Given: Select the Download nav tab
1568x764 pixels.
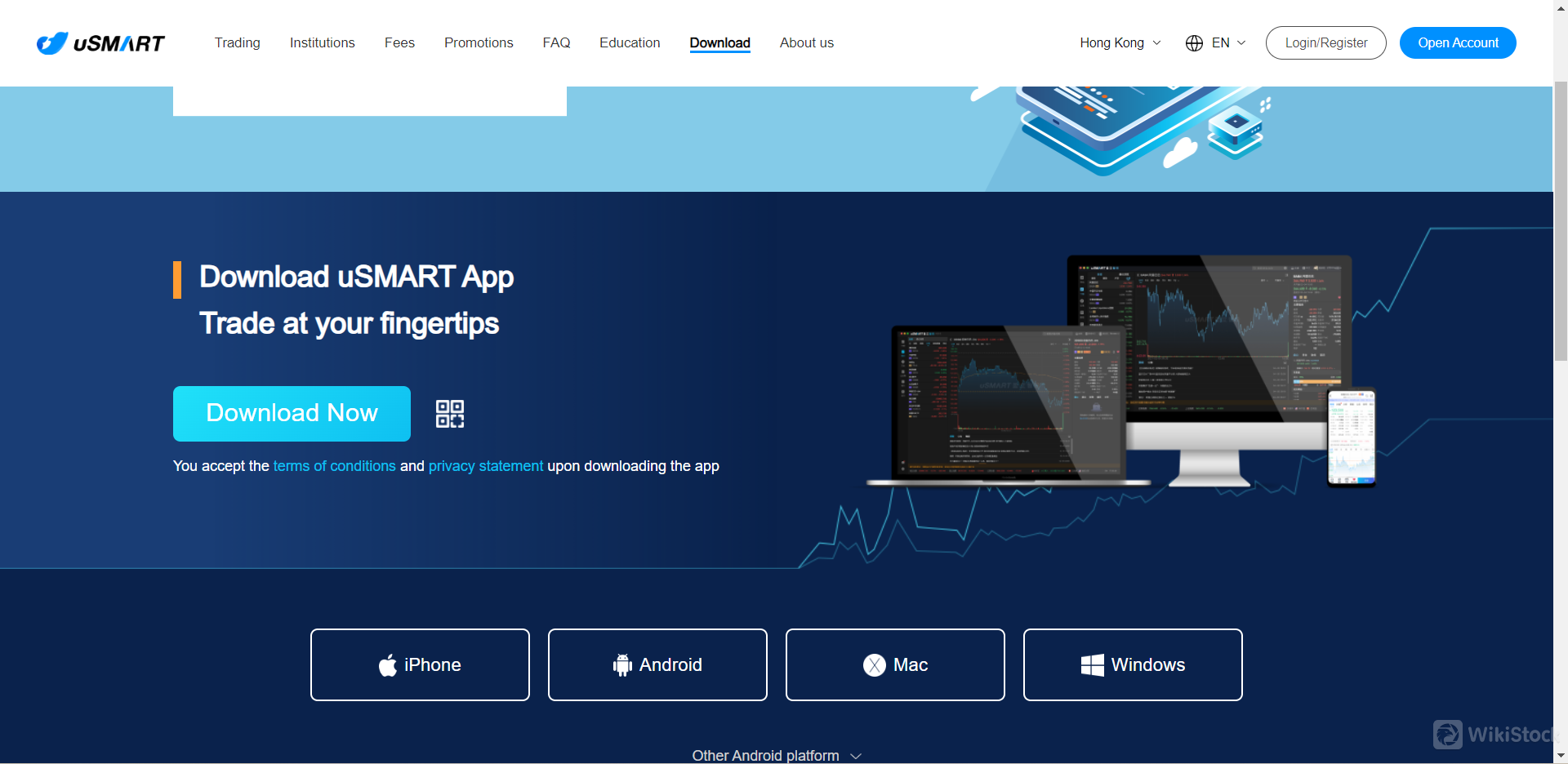Looking at the screenshot, I should [x=719, y=42].
